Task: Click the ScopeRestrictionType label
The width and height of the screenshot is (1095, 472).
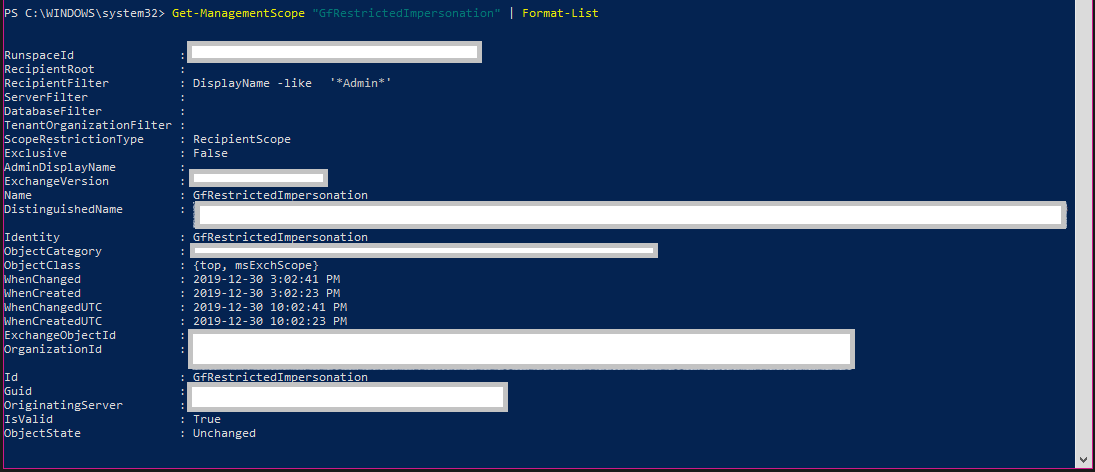Action: (x=74, y=139)
